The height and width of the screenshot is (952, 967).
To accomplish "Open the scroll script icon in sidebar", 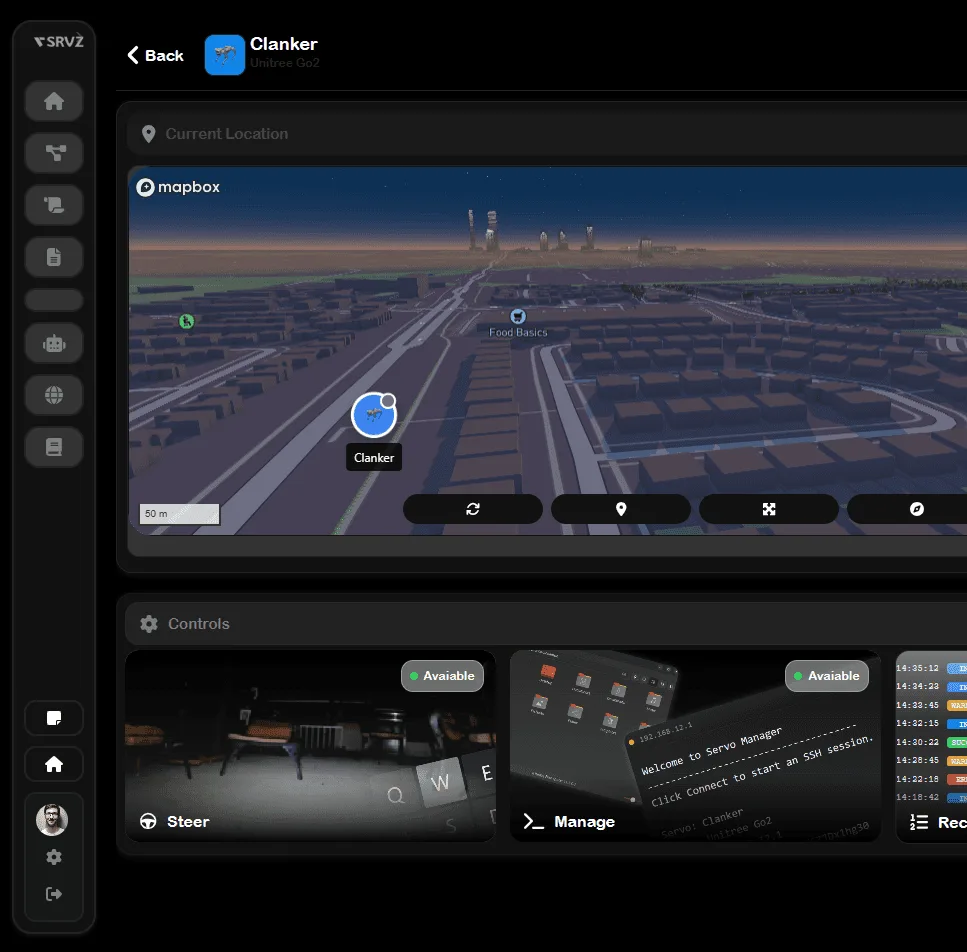I will pyautogui.click(x=54, y=205).
